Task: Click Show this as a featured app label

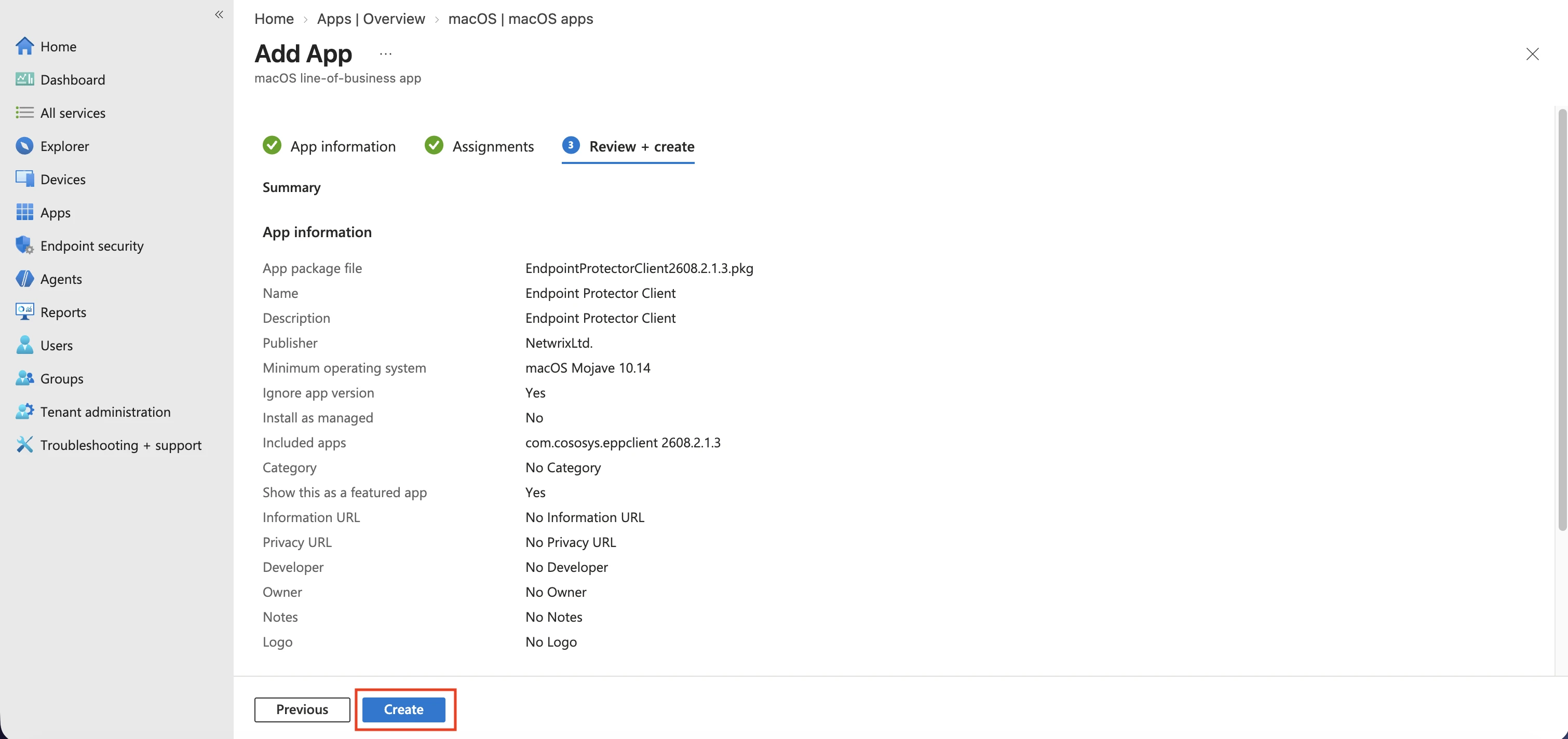Action: [345, 492]
